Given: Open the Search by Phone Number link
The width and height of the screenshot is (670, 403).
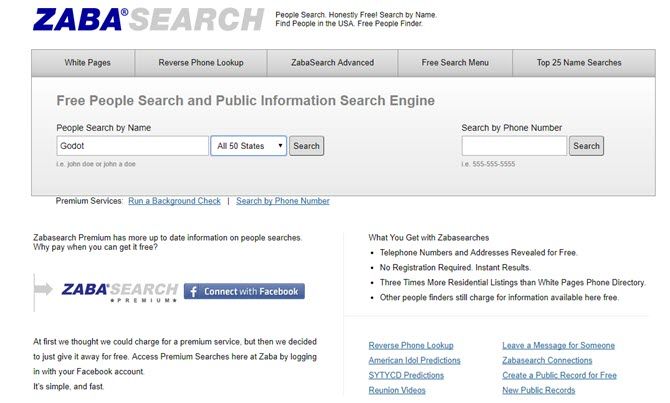Looking at the screenshot, I should coord(282,201).
